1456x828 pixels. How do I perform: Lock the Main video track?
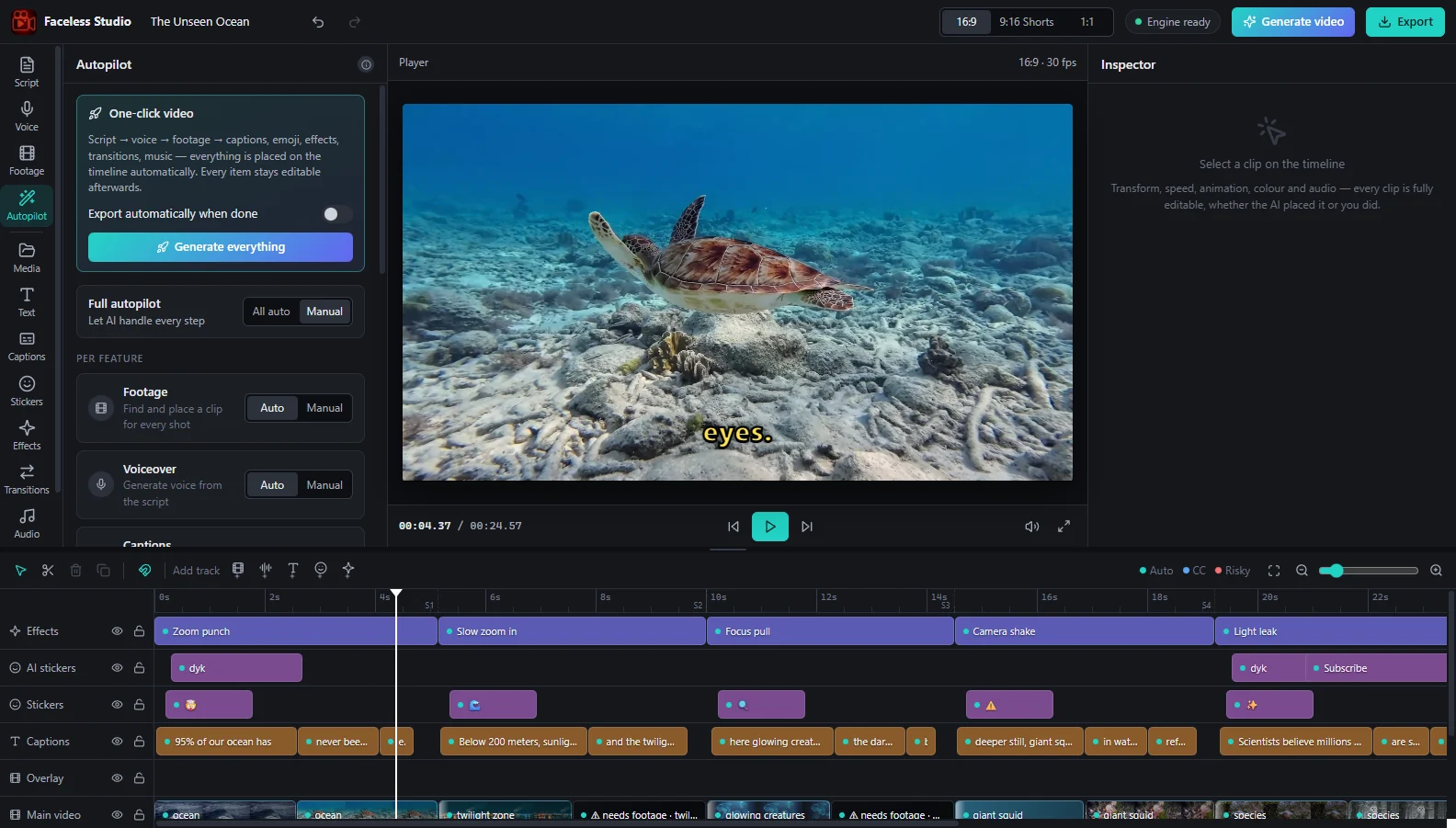pos(139,815)
